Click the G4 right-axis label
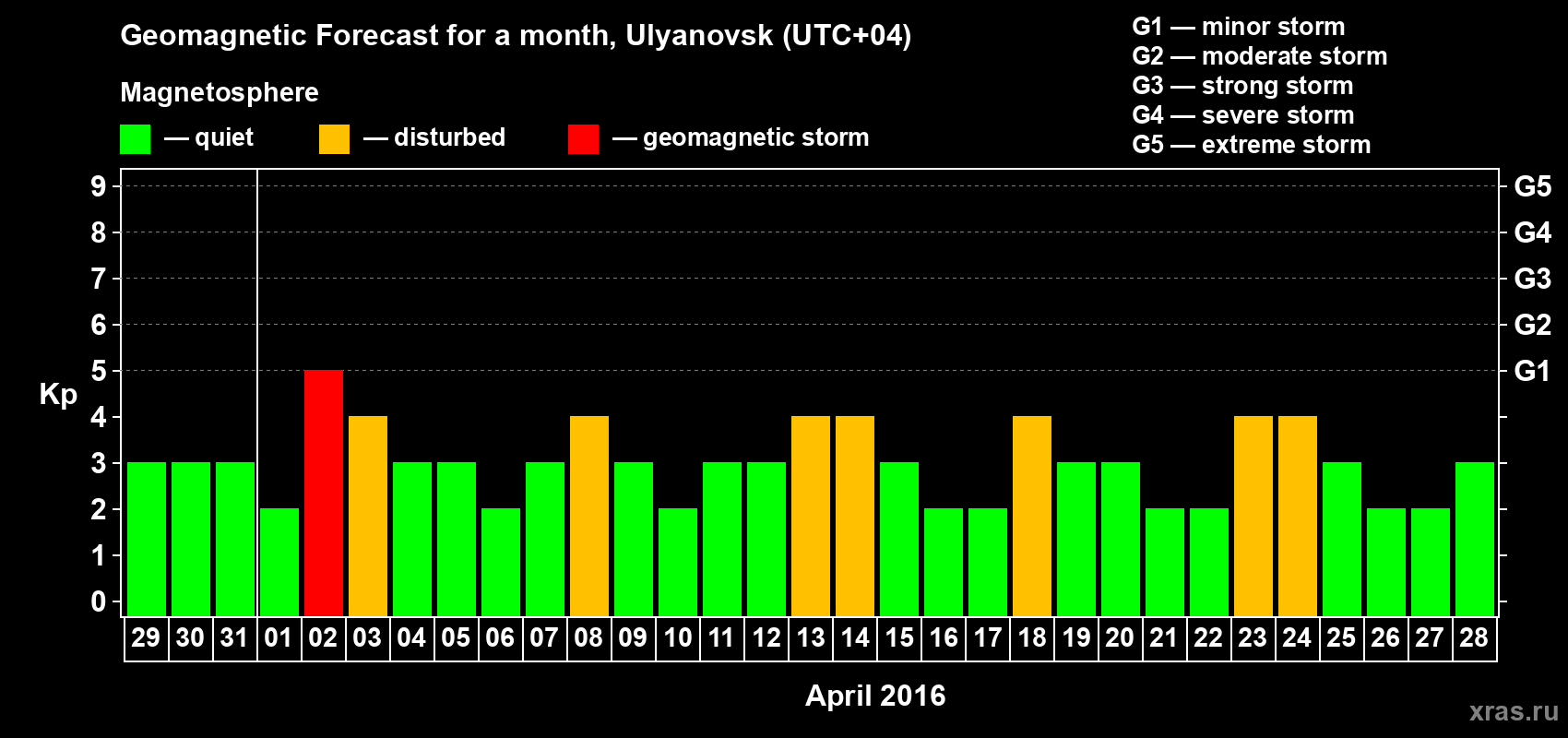 click(x=1533, y=232)
